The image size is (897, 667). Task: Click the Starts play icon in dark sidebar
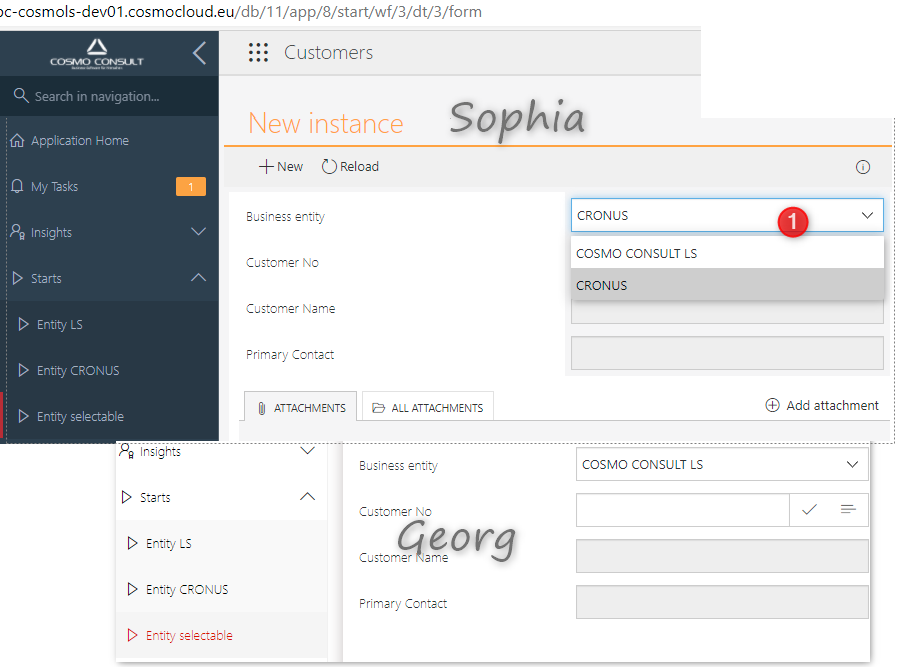pos(18,279)
